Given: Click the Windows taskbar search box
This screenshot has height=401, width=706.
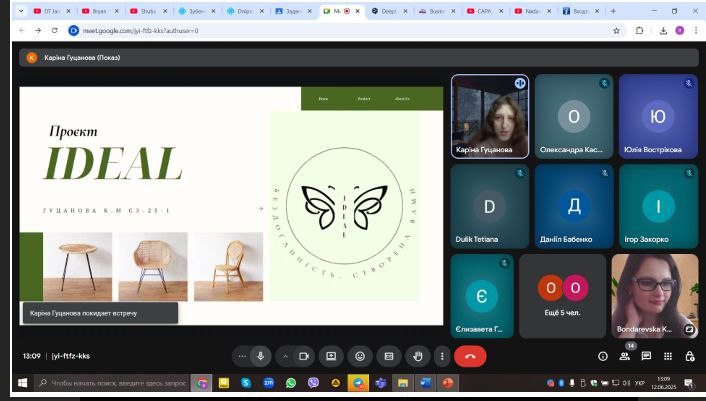Looking at the screenshot, I should point(112,383).
